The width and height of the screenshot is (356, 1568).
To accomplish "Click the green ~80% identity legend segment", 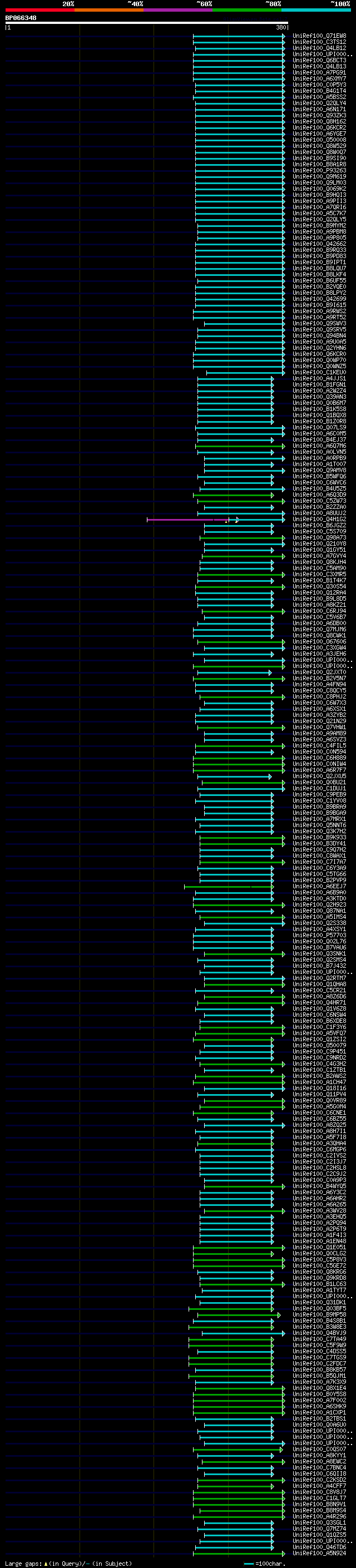I will point(247,10).
